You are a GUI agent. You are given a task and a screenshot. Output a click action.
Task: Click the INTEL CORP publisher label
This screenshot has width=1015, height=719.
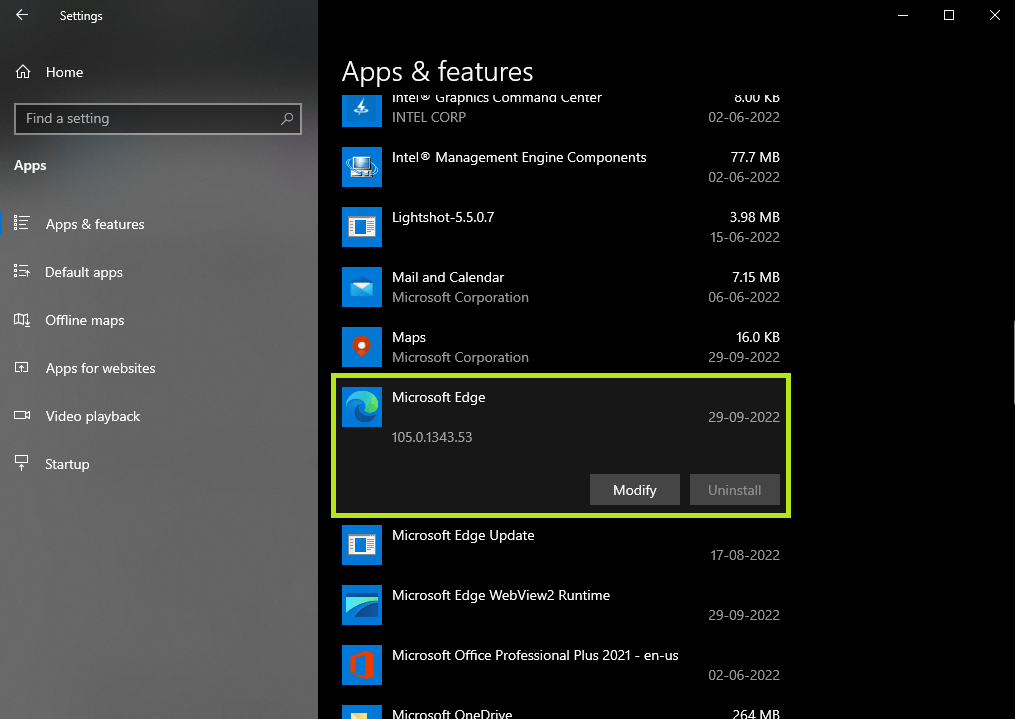pyautogui.click(x=429, y=117)
